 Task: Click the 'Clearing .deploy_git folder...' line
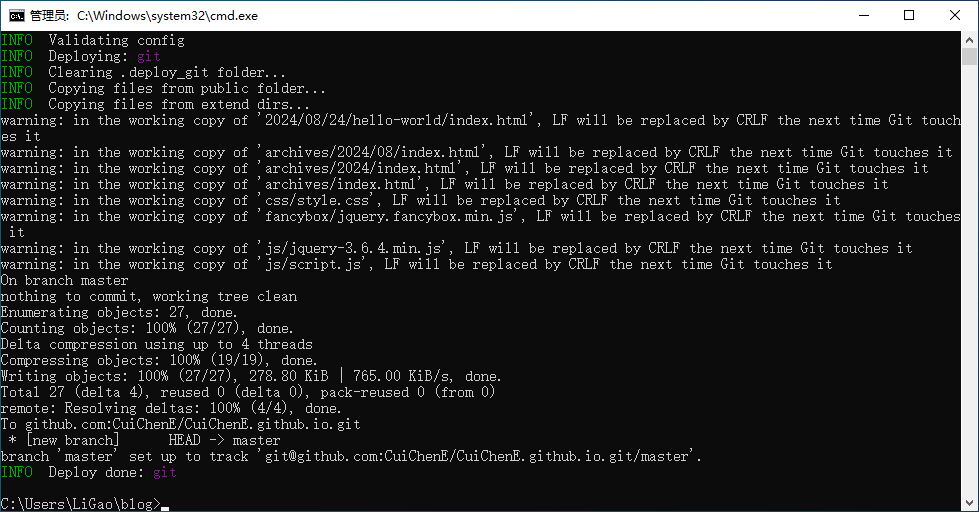pyautogui.click(x=143, y=72)
